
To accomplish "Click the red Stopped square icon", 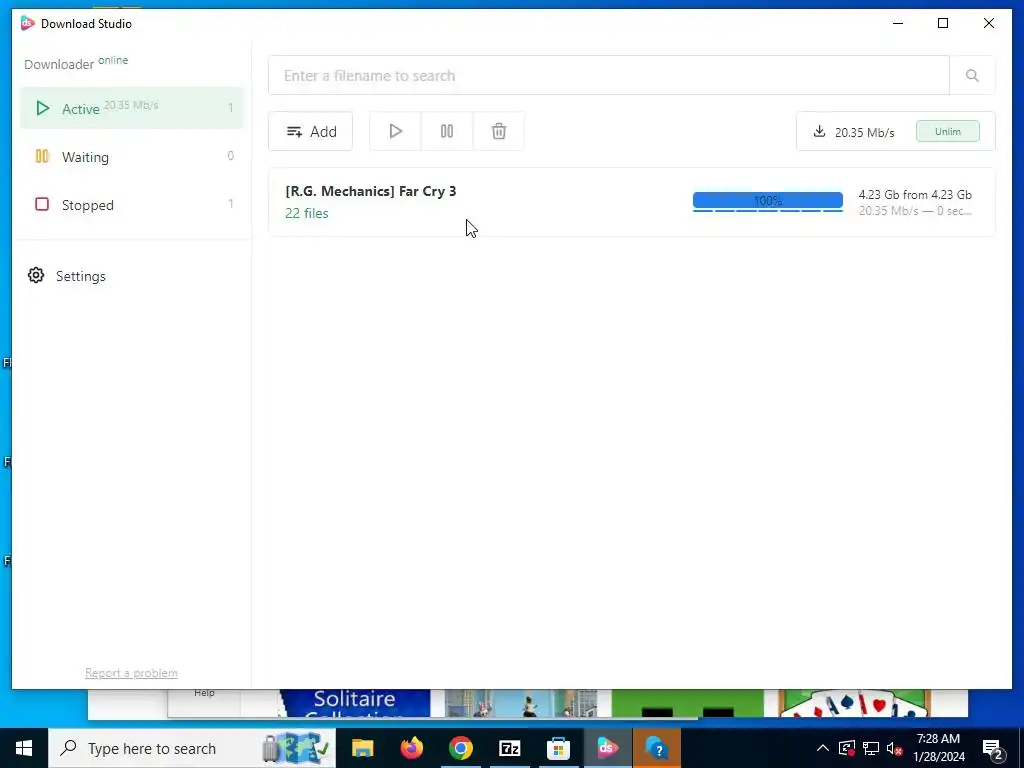I will point(42,204).
